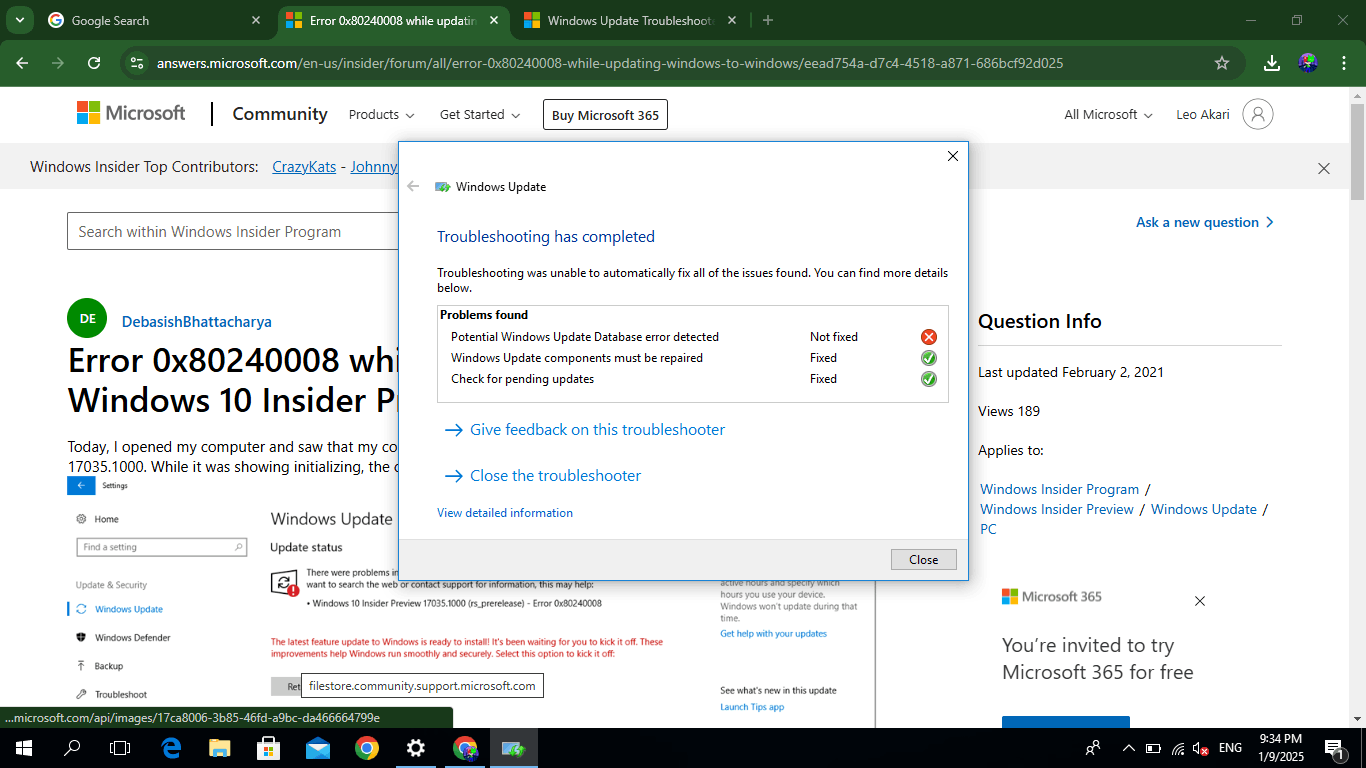Click the Chrome back navigation arrow

22,63
